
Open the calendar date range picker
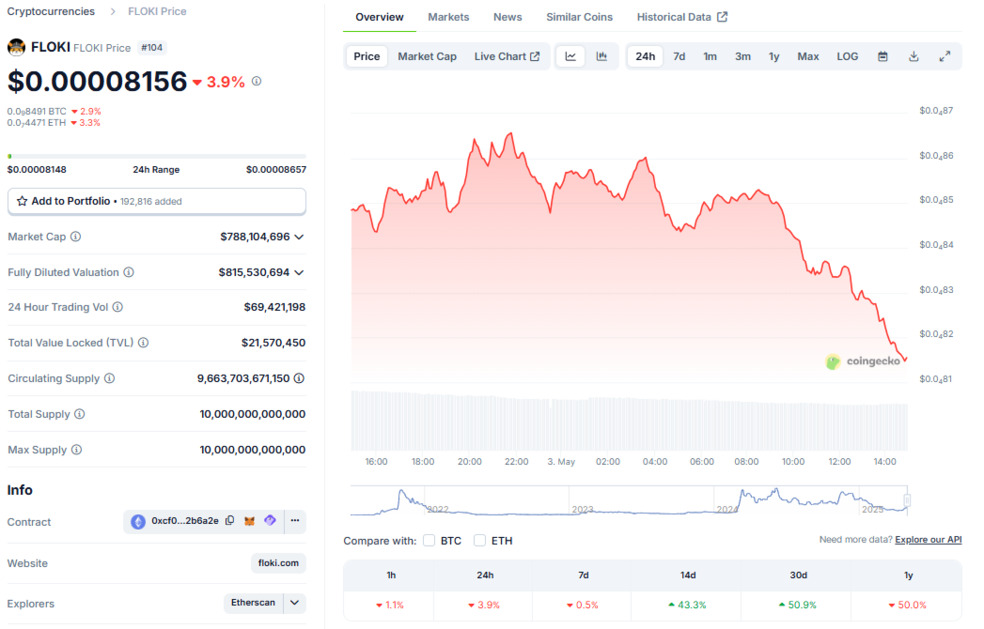pos(882,56)
